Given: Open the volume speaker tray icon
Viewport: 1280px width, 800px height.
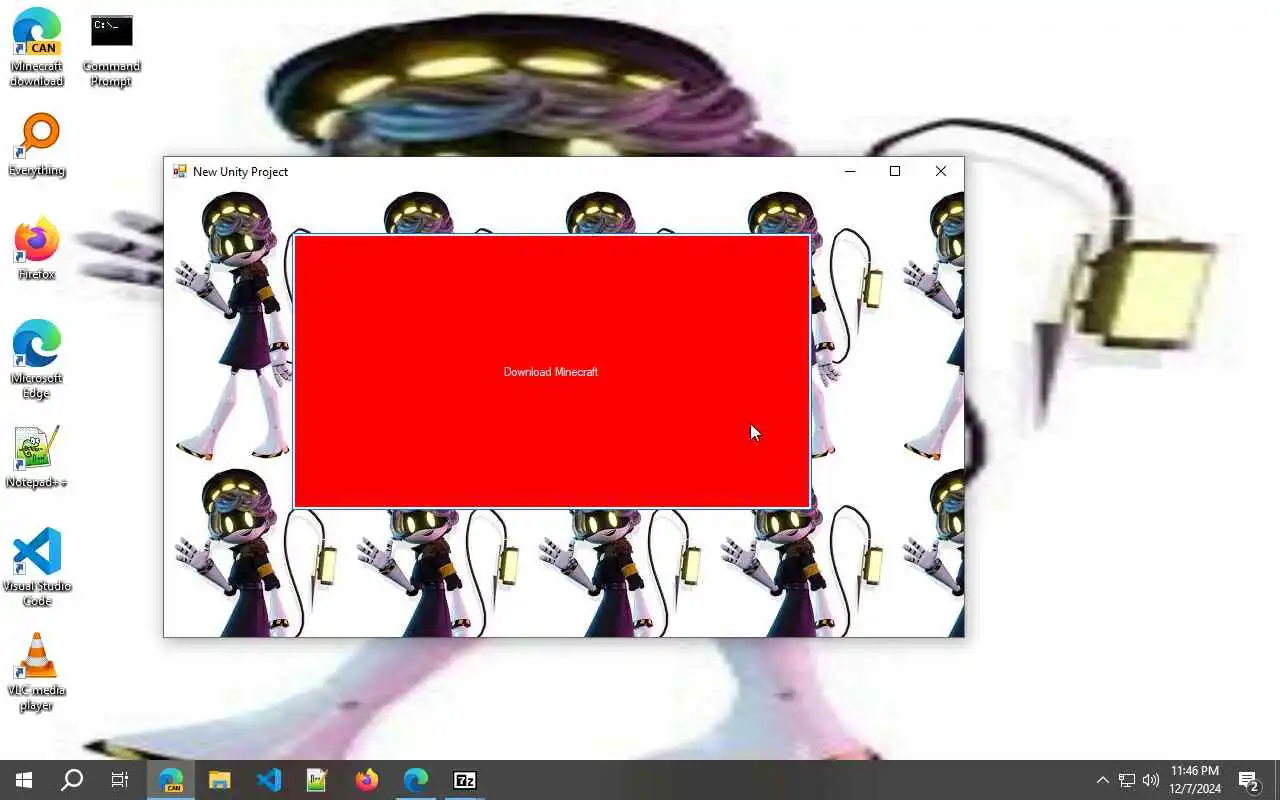Looking at the screenshot, I should click(x=1151, y=780).
